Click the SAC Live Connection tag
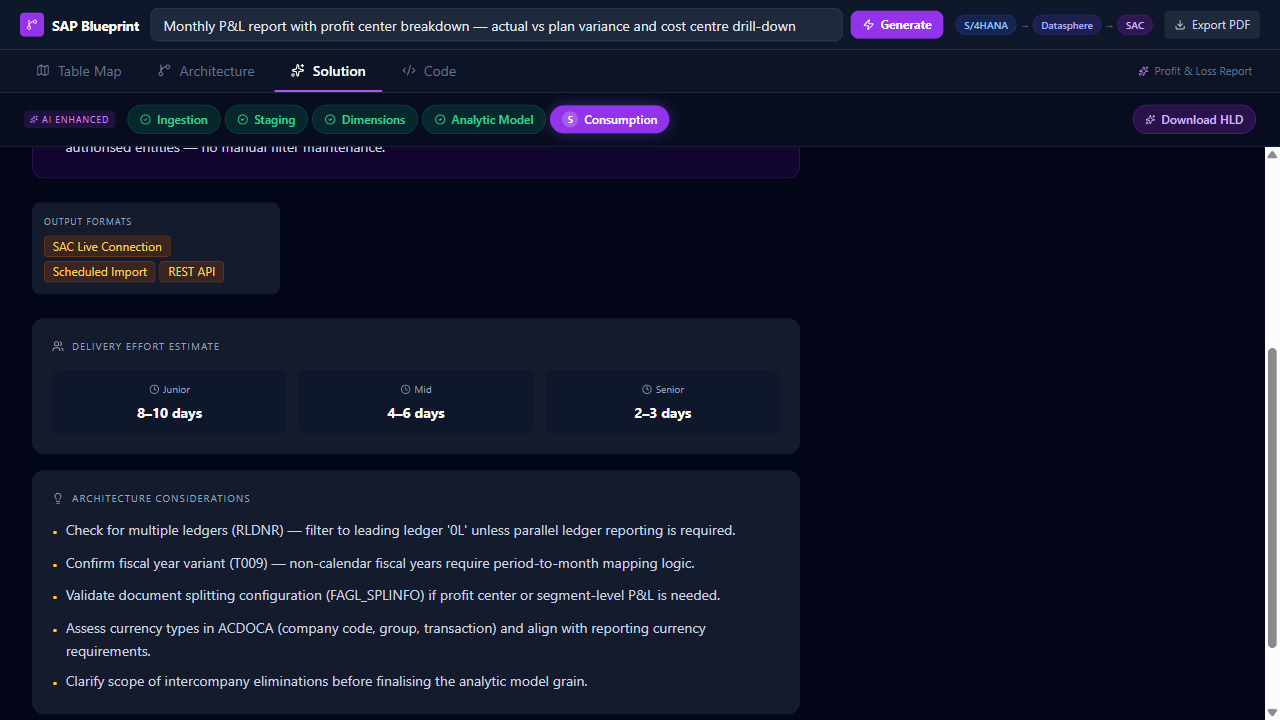The width and height of the screenshot is (1280, 720). point(107,247)
